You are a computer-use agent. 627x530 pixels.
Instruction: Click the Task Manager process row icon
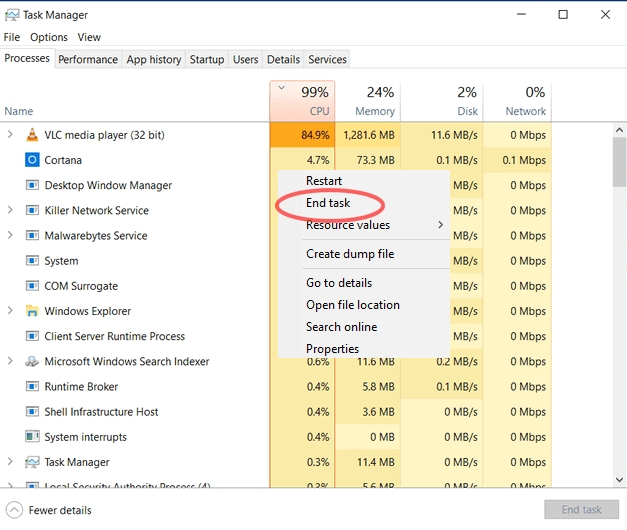32,462
